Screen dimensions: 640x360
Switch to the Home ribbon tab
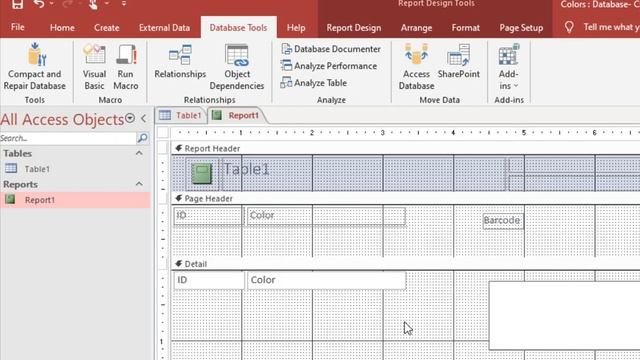(62, 28)
